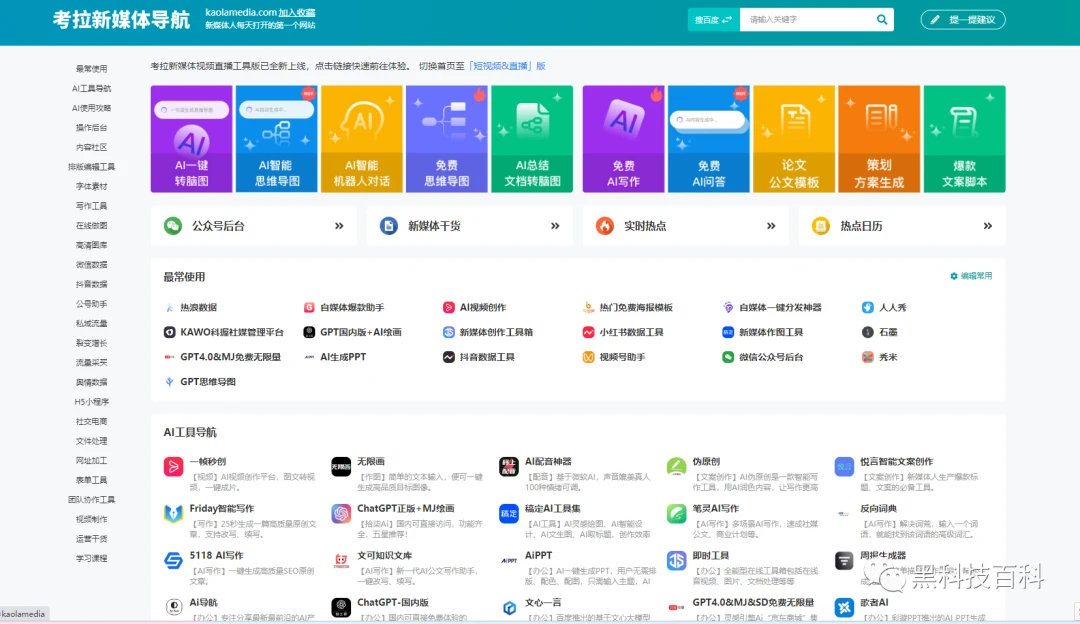Click the 热点日历 calendar icon
Image resolution: width=1080 pixels, height=624 pixels.
click(x=820, y=225)
